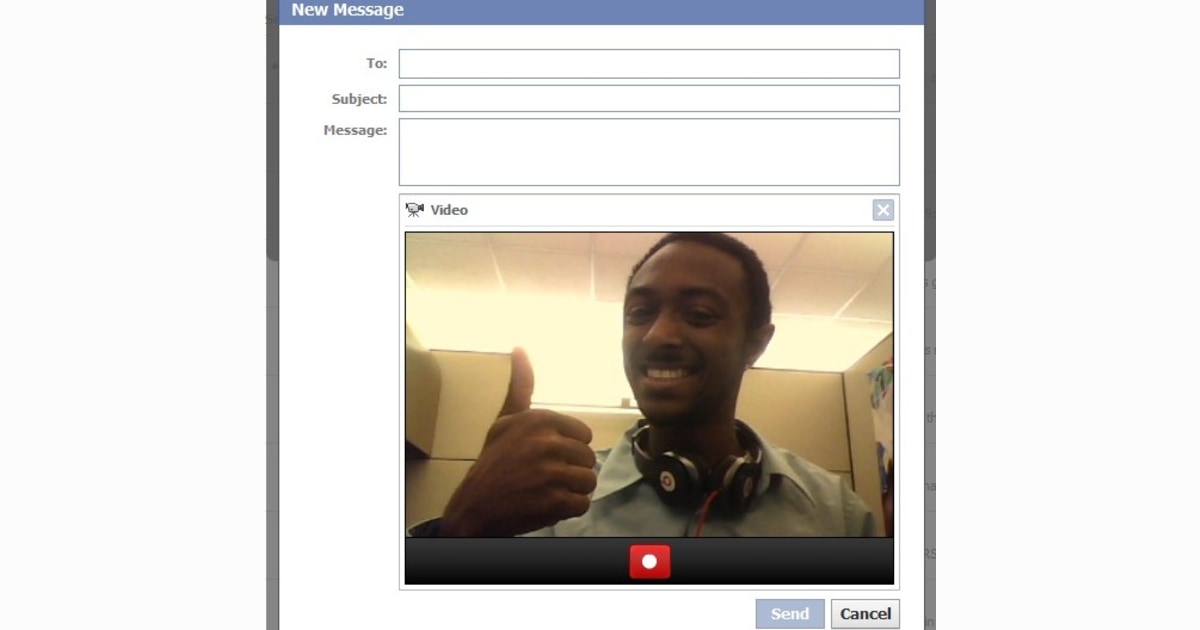The image size is (1200, 630).
Task: Click the webcam preview image
Action: pos(649,385)
